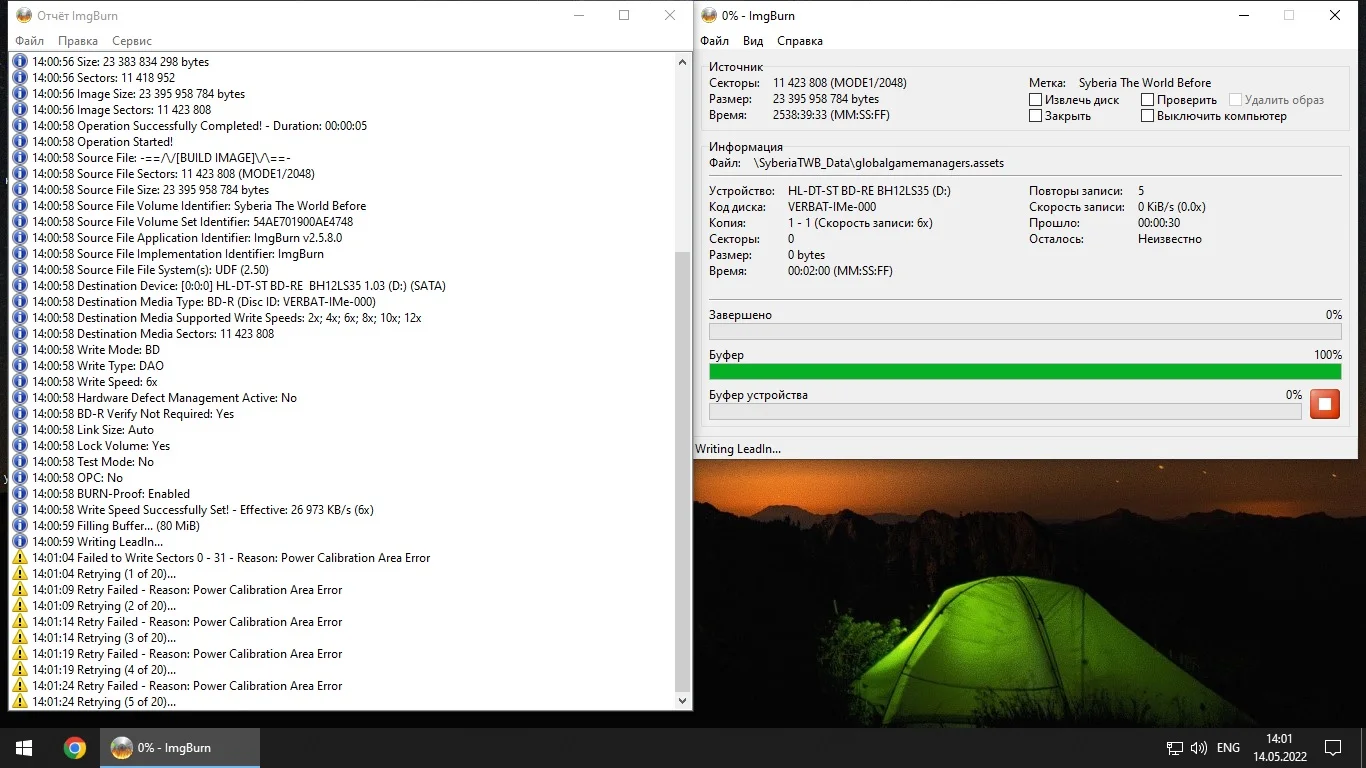This screenshot has height=768, width=1366.
Task: Click the '0% - ImgBurn' taskbar button
Action: (x=180, y=748)
